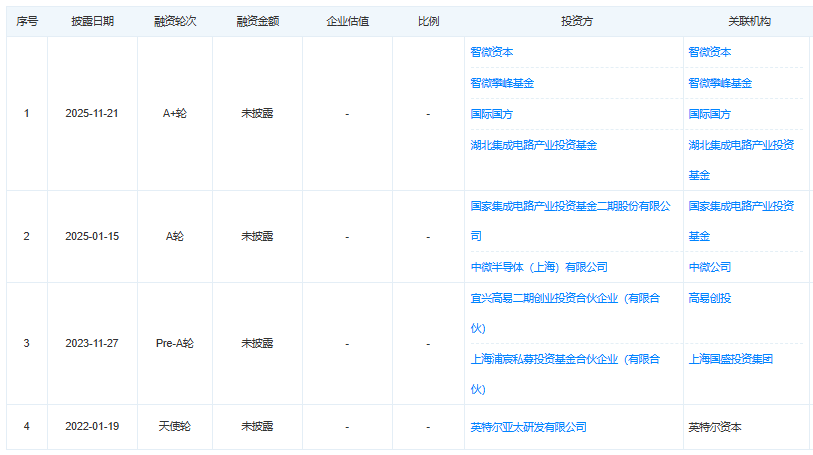
Task: Open 湖北集成电路产业投资基金 in 投资方 column
Action: pos(534,145)
